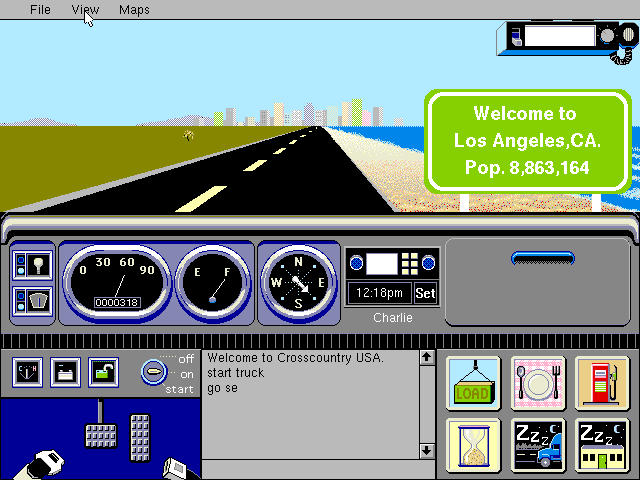The image size is (640, 480).
Task: Click the CB radio white display
Action: [x=560, y=36]
